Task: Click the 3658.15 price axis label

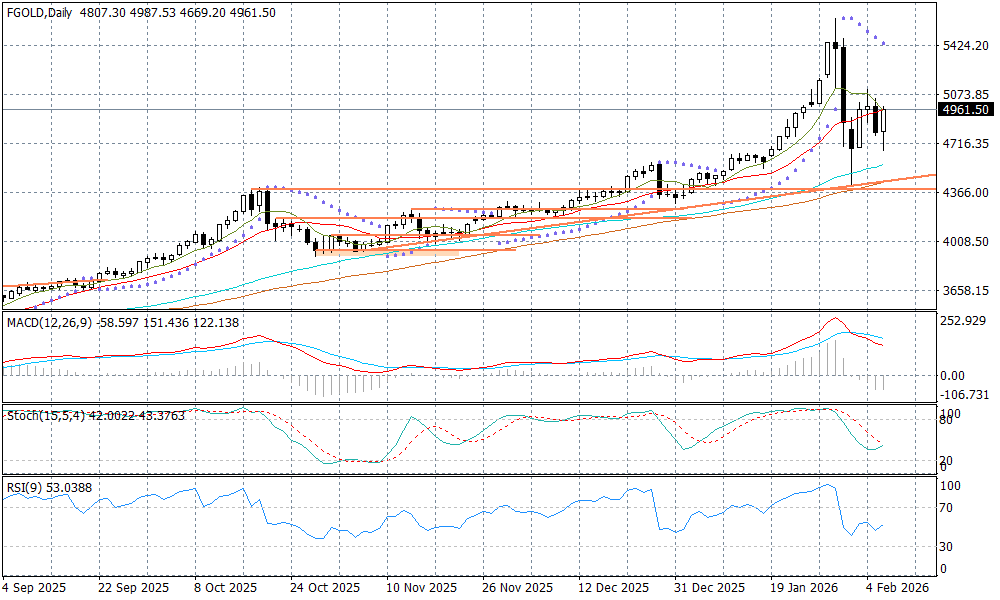Action: (965, 291)
